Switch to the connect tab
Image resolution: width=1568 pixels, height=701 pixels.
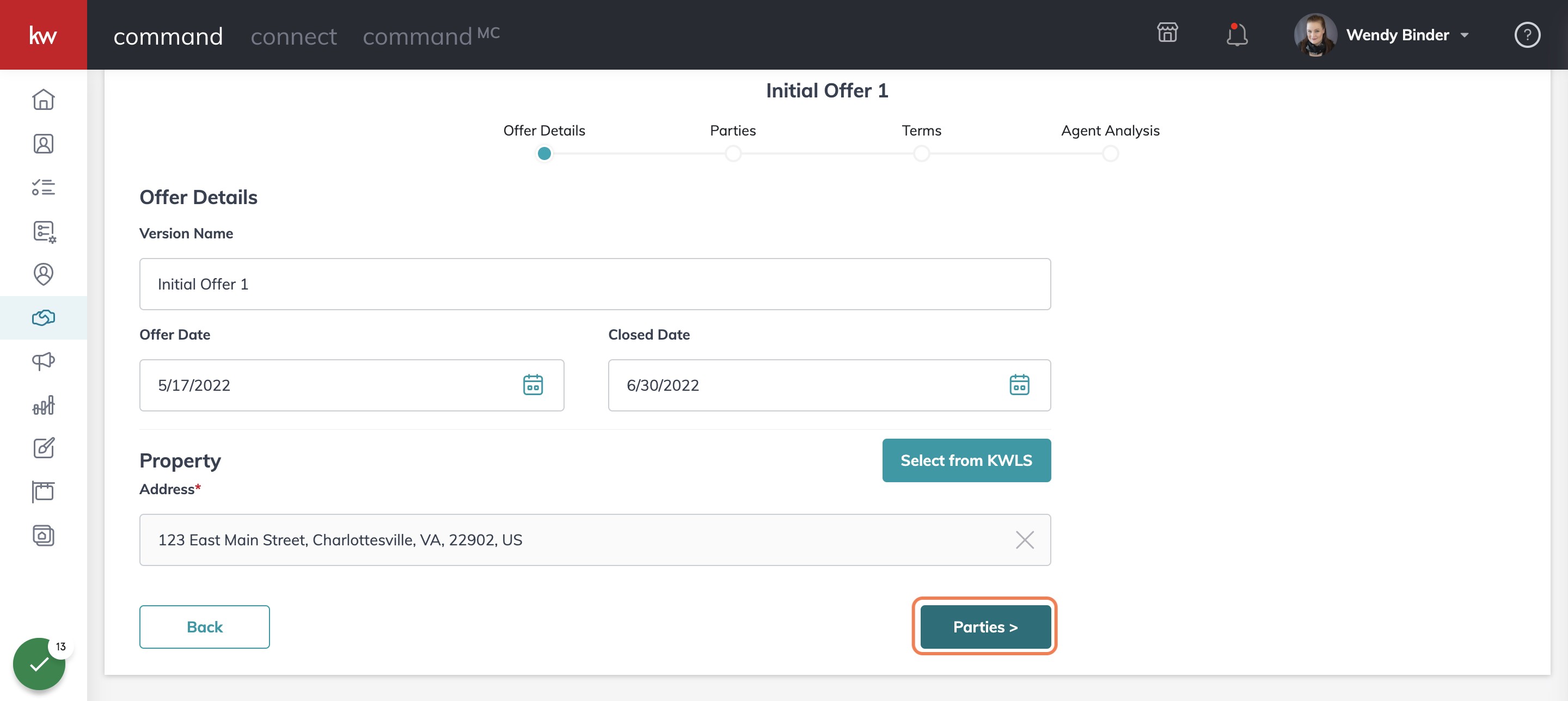293,36
